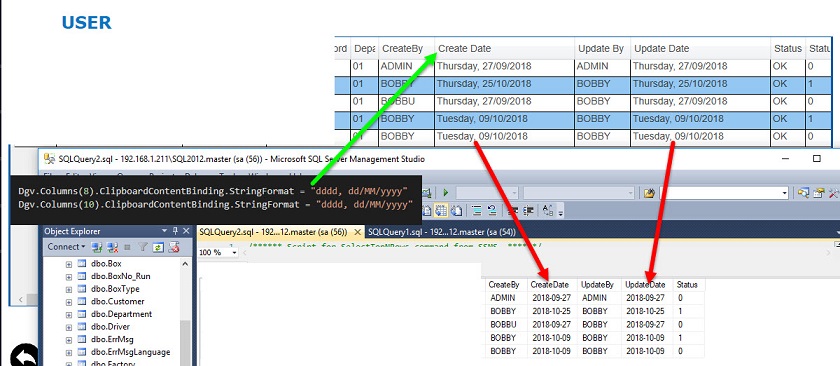Click the round back arrow button

[x=24, y=356]
